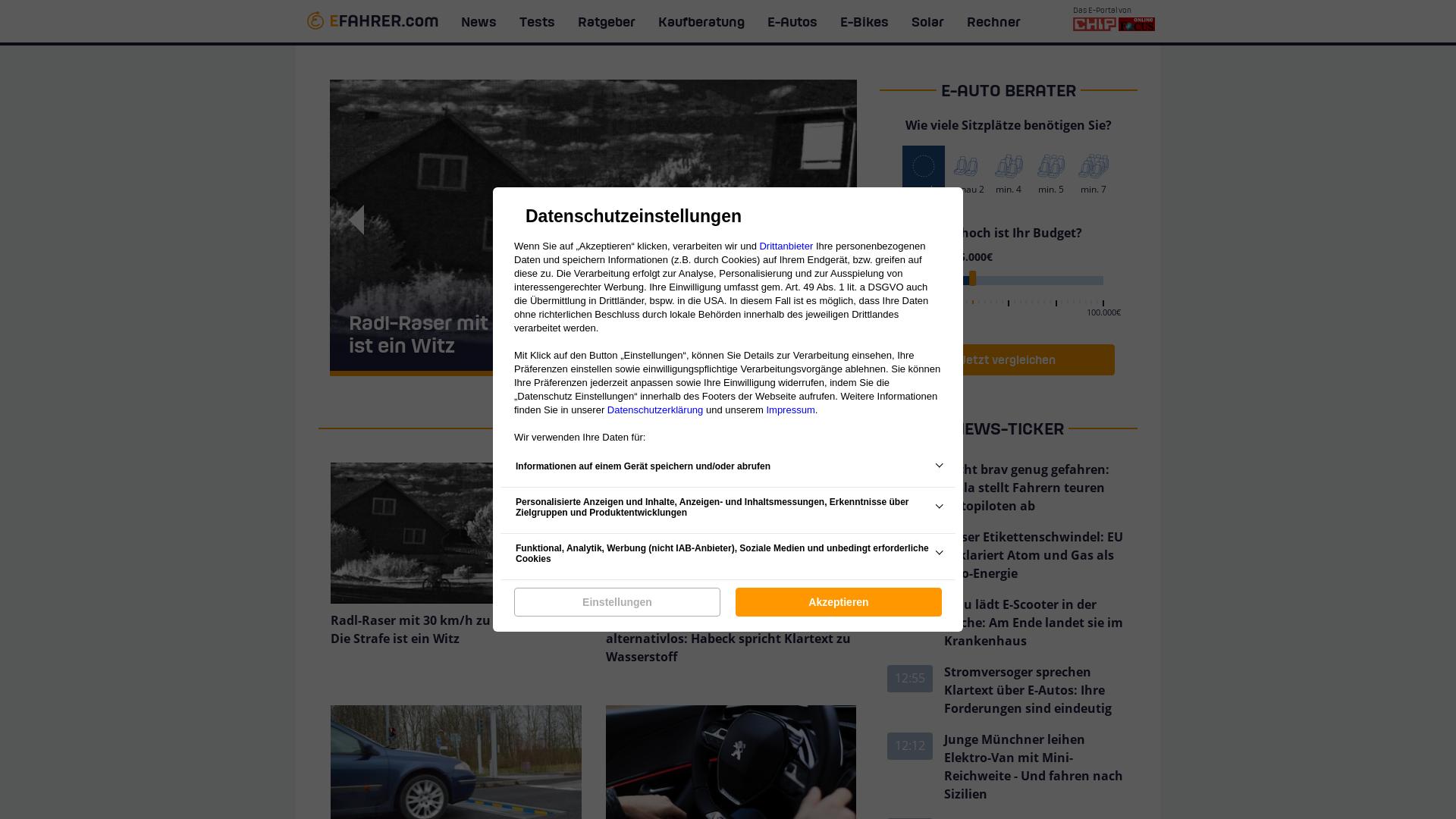Click the Rechner calculator icon

[993, 22]
